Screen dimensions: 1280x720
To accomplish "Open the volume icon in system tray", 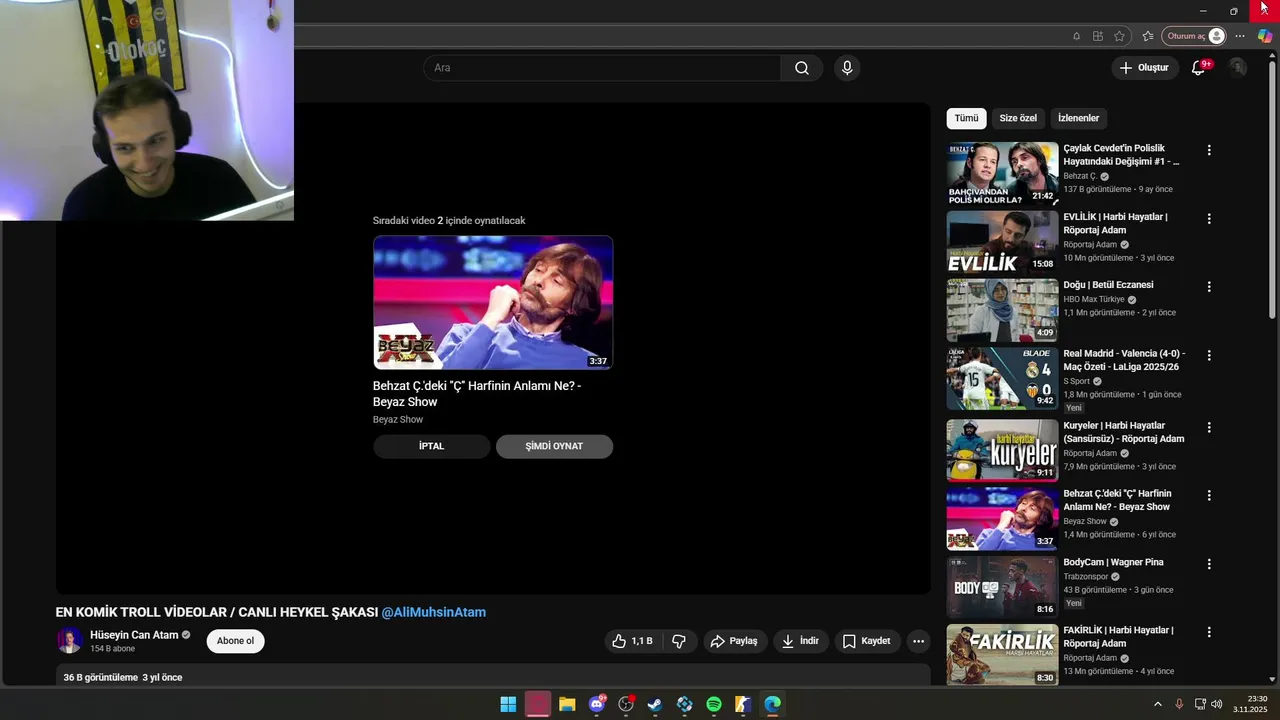I will tap(1217, 704).
